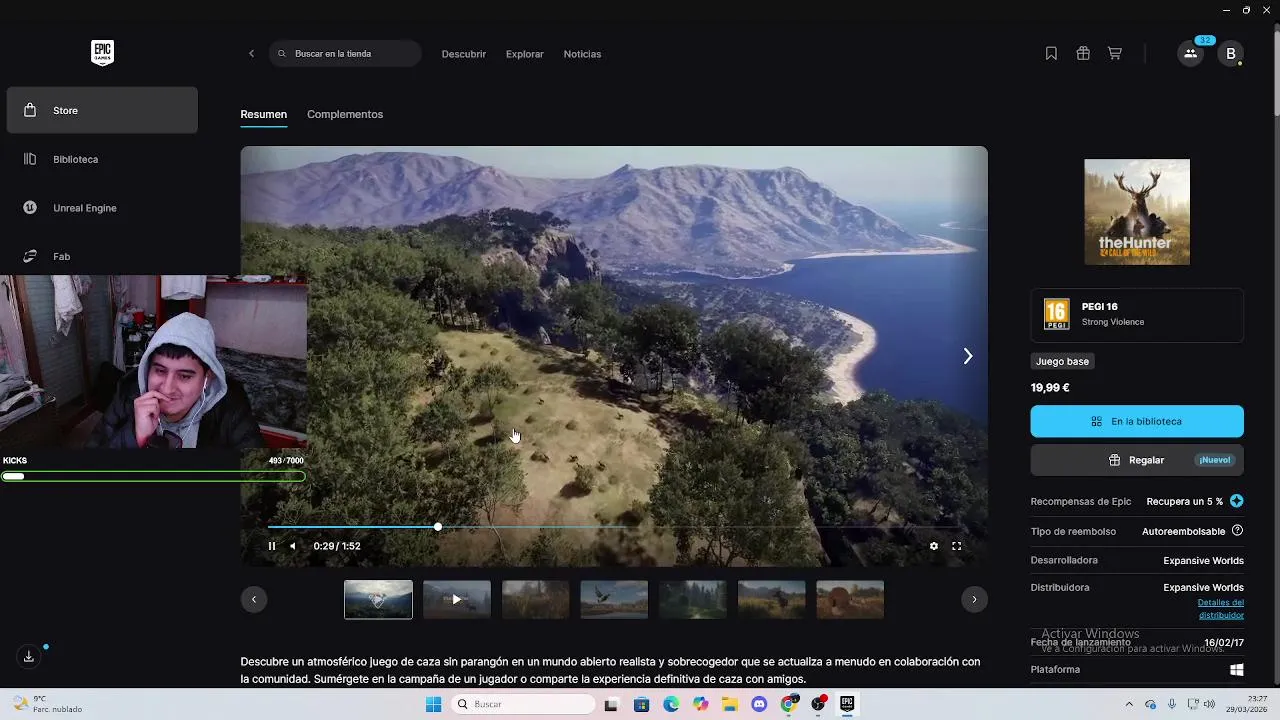This screenshot has height=720, width=1280.
Task: Open the Descubrir page
Action: 464,54
